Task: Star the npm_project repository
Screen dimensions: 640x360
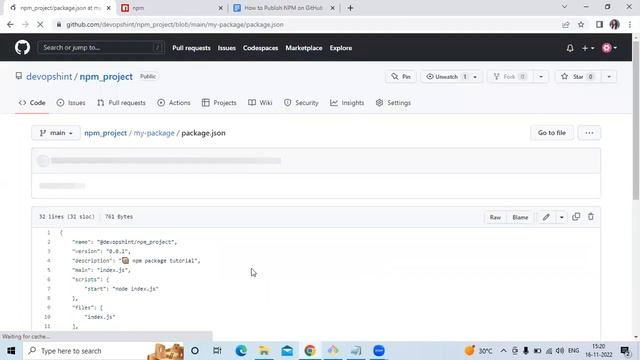Action: click(x=577, y=77)
